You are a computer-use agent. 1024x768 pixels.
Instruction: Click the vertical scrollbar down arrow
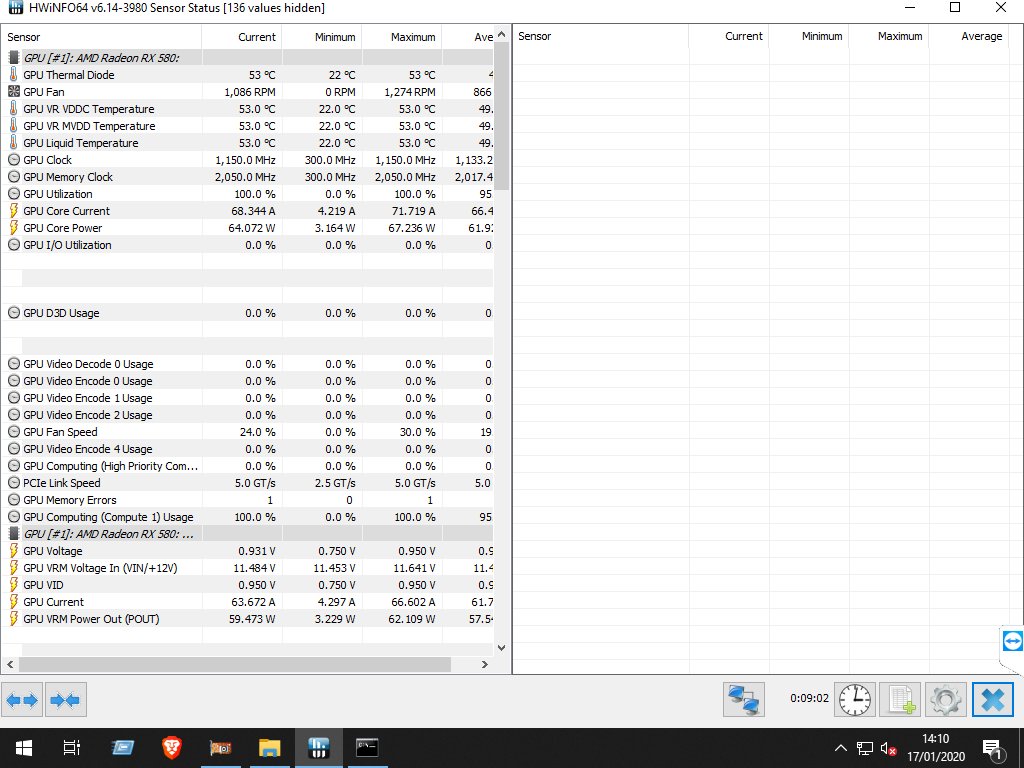pos(502,648)
